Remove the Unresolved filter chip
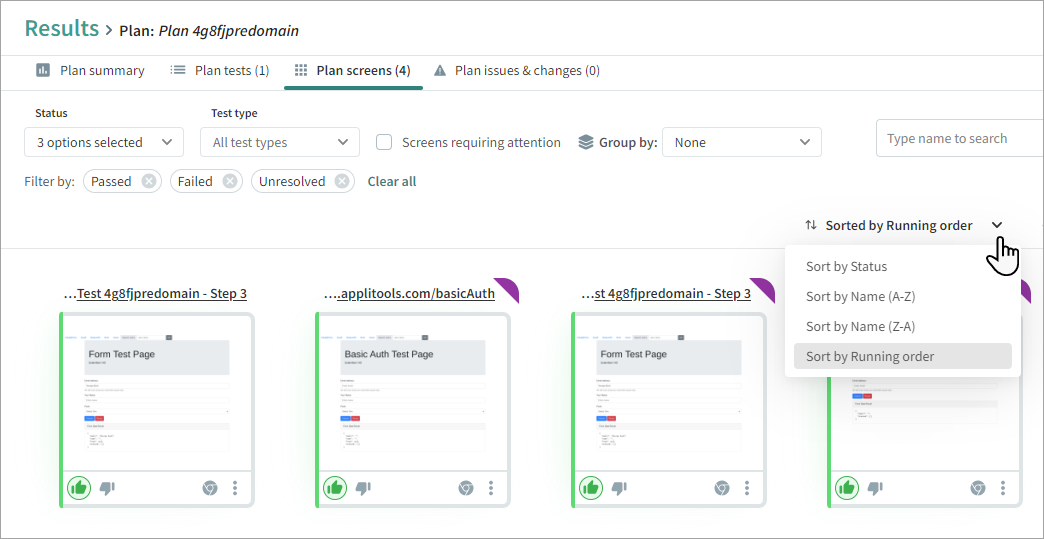1044x539 pixels. pos(343,181)
